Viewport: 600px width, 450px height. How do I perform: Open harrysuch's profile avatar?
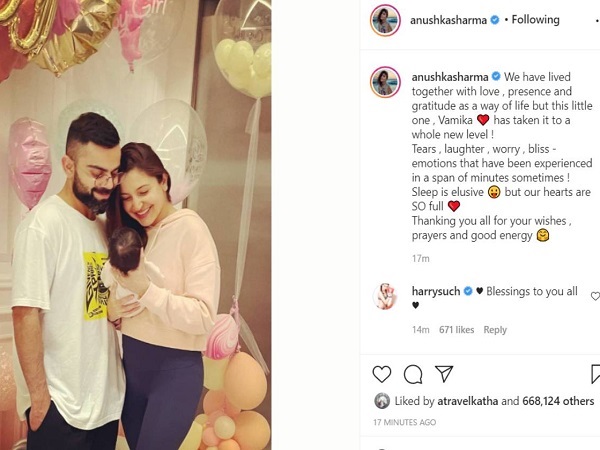tap(385, 296)
